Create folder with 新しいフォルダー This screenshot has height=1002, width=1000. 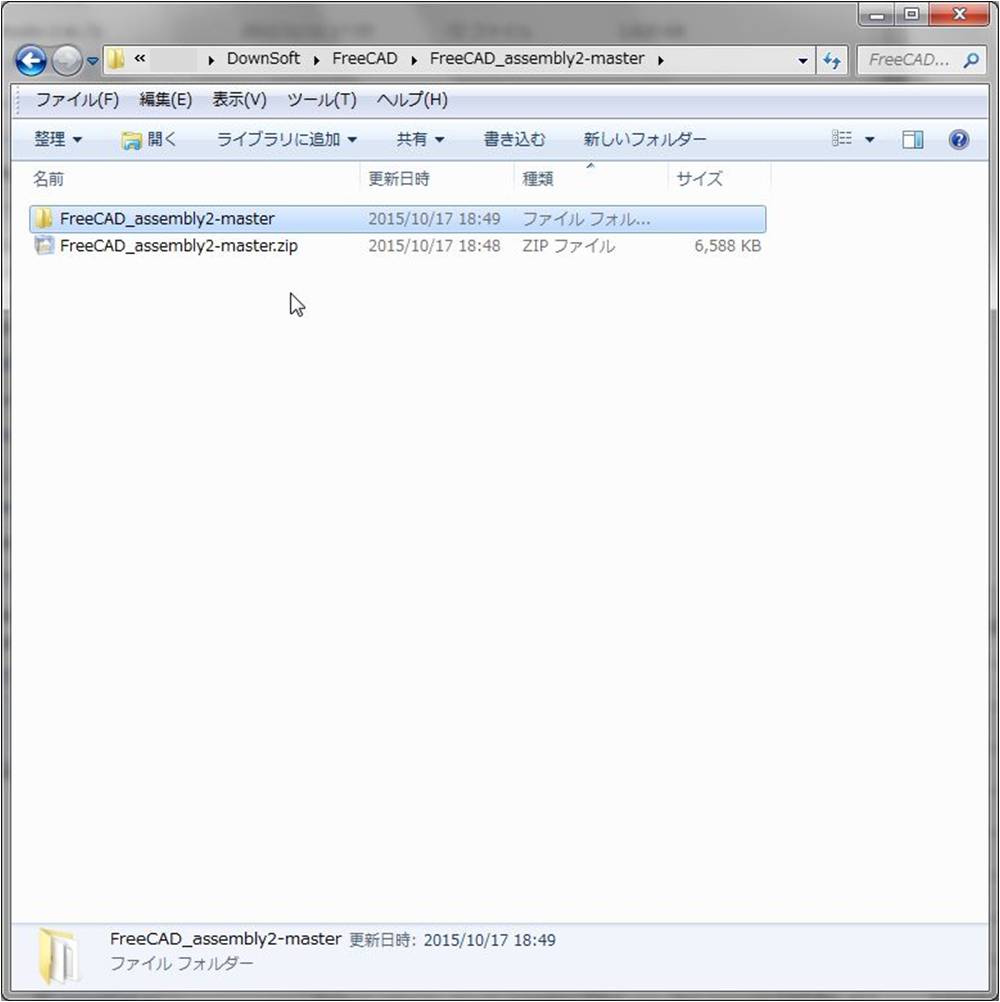coord(645,139)
